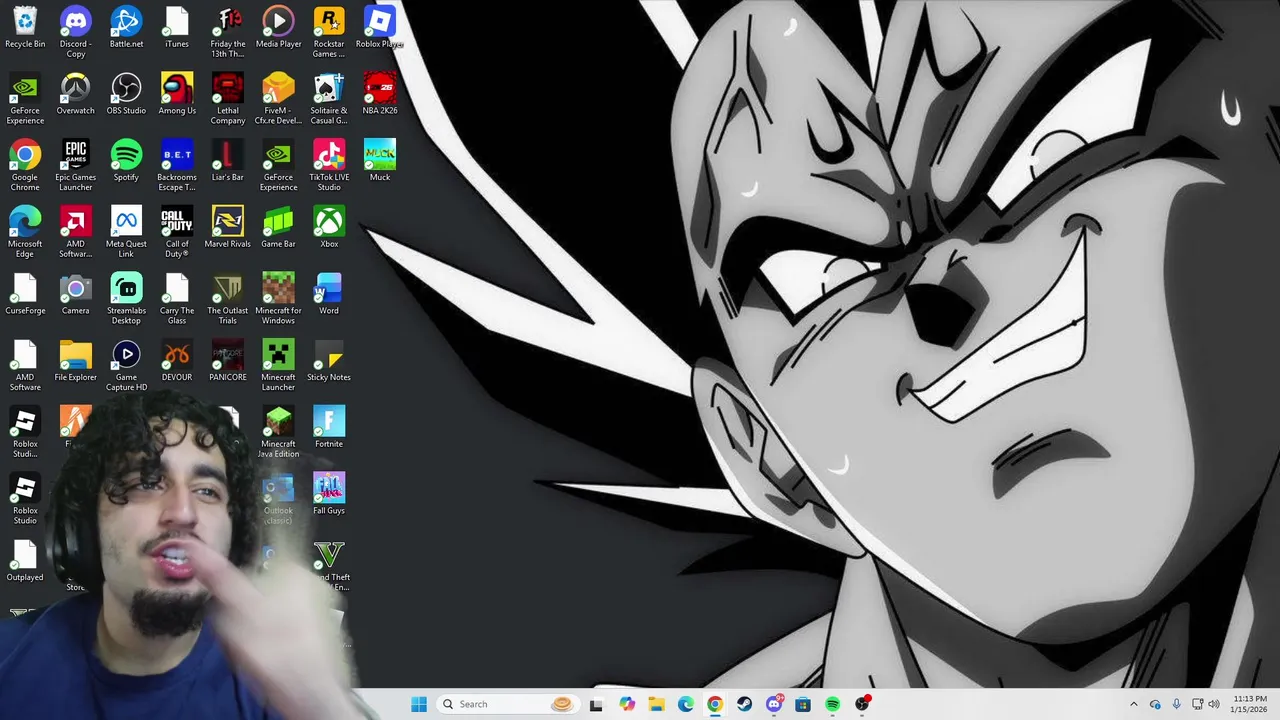
Task: Open Word desktop shortcut
Action: point(329,295)
